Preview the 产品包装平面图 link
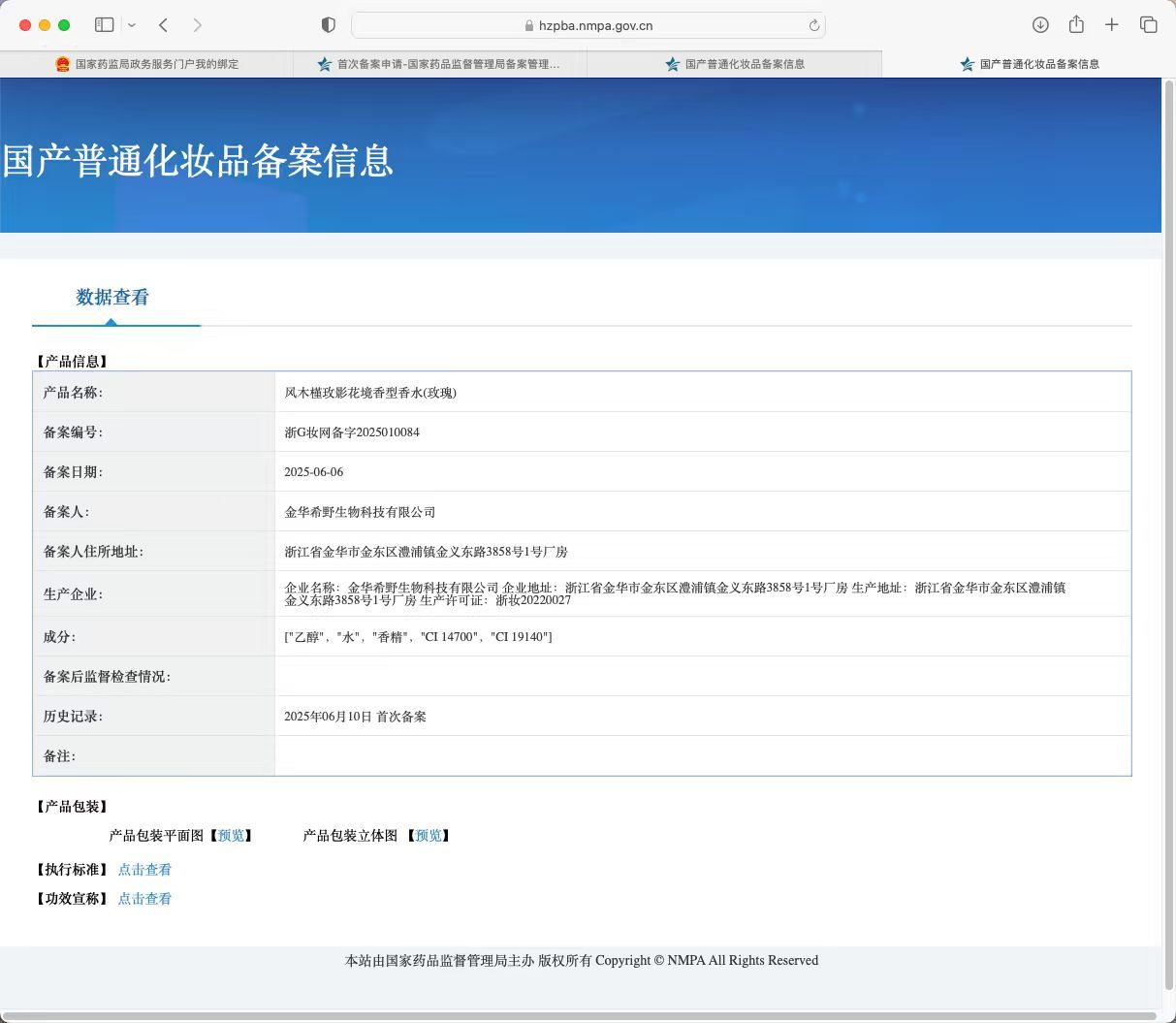The height and width of the screenshot is (1023, 1176). [x=232, y=836]
